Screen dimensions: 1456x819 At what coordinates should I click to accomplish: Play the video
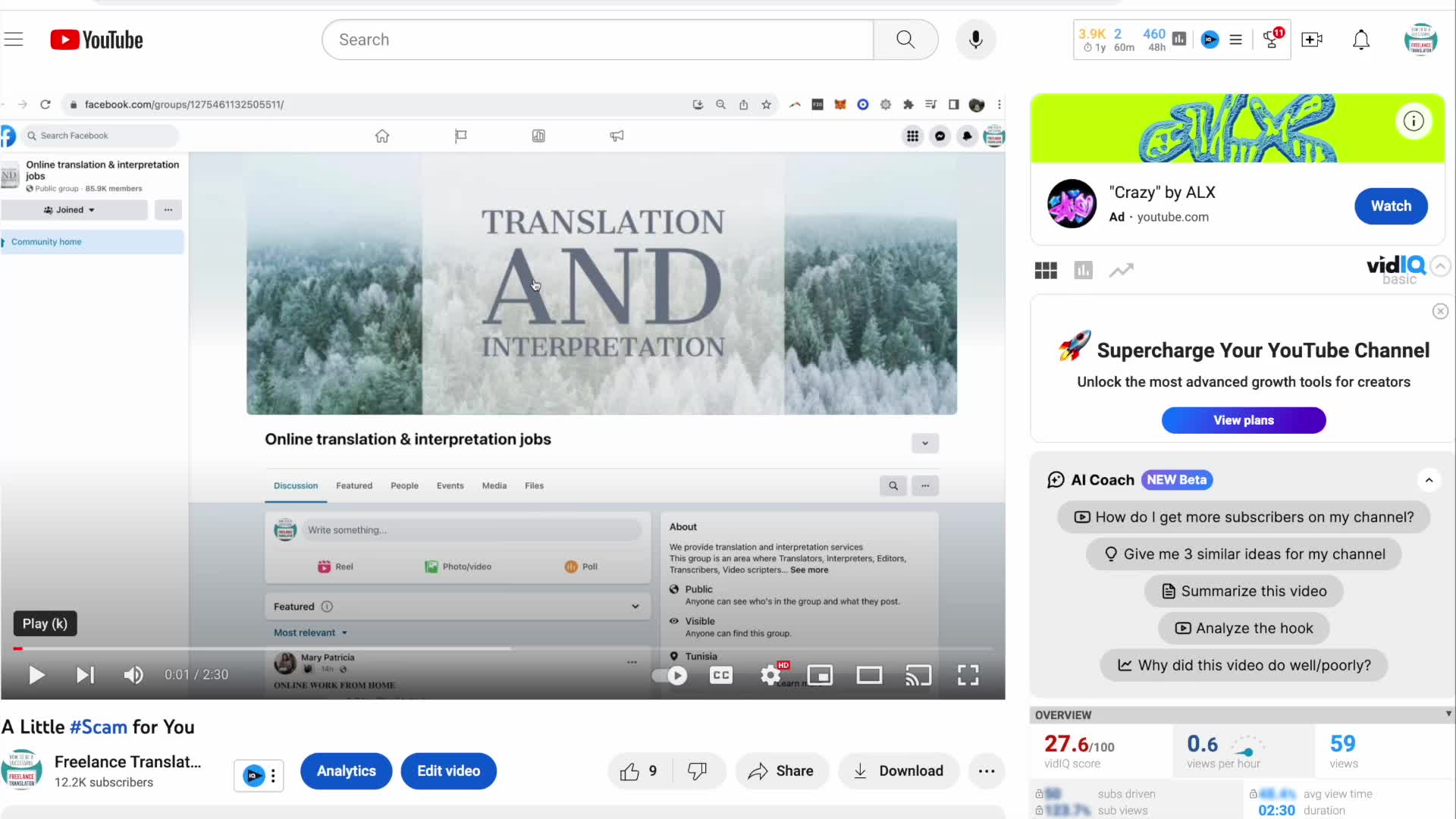36,675
